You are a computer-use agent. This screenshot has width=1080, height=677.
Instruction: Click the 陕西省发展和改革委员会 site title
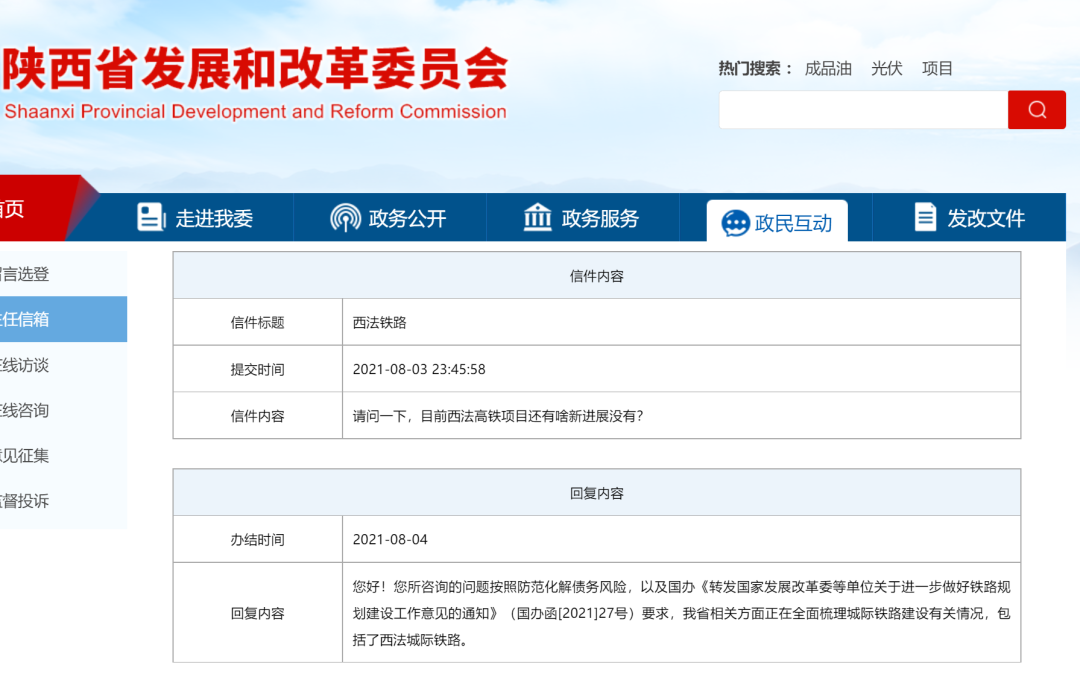point(256,70)
